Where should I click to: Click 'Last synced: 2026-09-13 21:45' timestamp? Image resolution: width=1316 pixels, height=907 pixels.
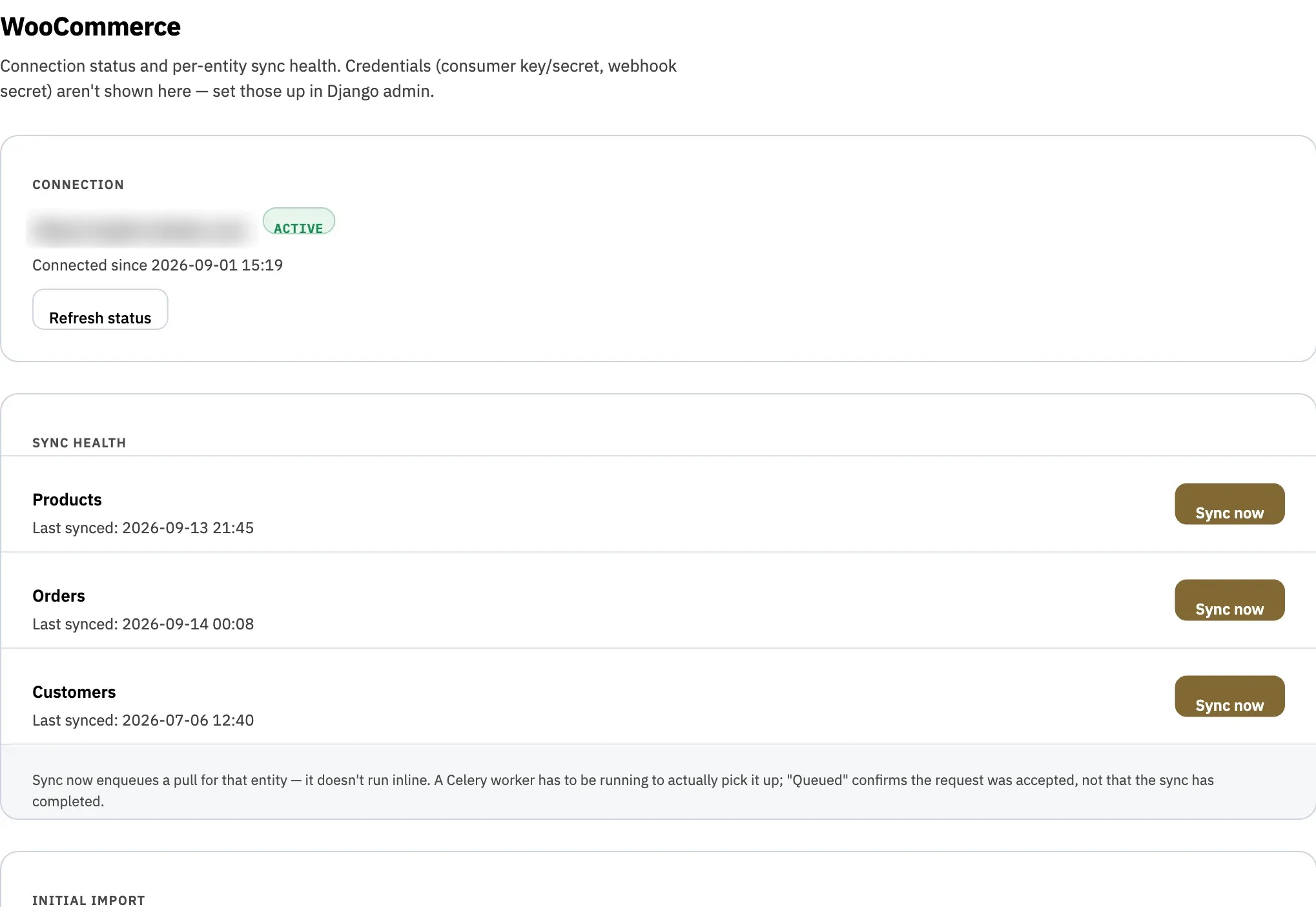point(143,528)
